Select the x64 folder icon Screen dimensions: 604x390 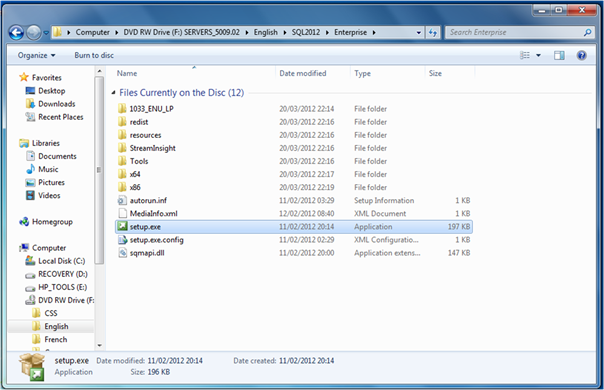click(x=122, y=174)
